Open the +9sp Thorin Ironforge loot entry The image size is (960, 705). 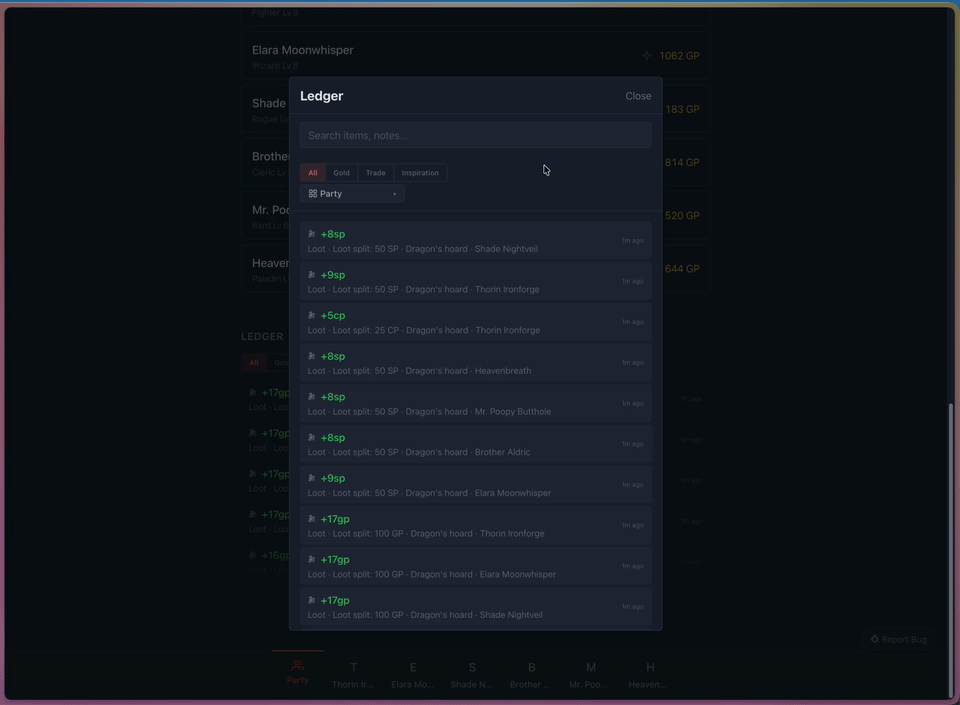coord(476,282)
